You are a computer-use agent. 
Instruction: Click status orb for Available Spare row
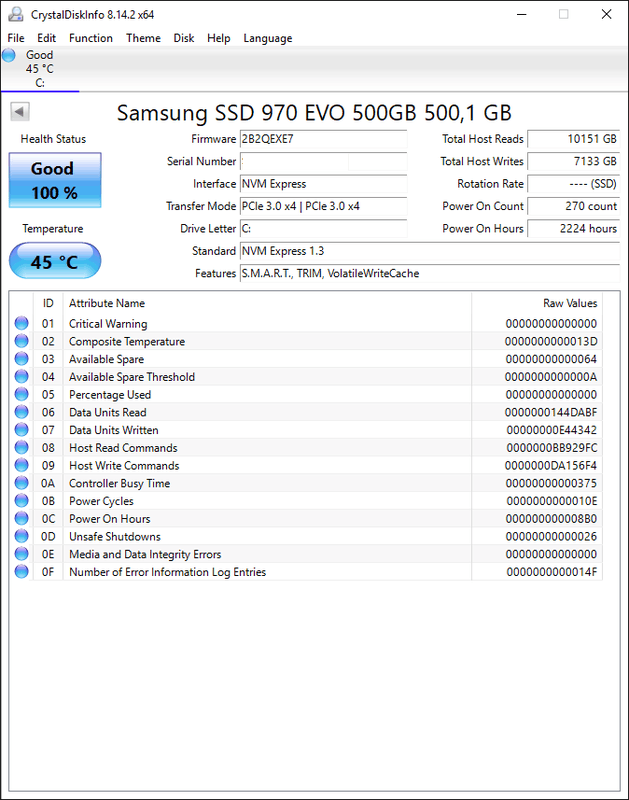point(21,359)
